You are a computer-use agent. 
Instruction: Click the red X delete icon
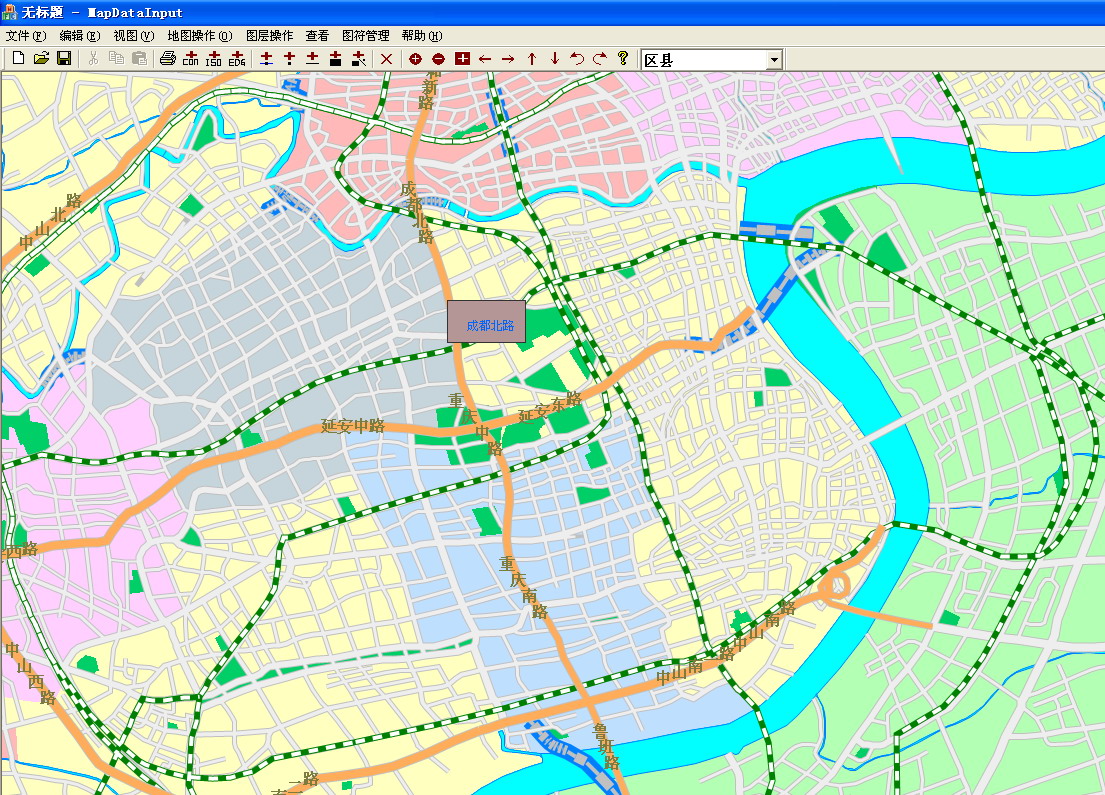point(386,58)
